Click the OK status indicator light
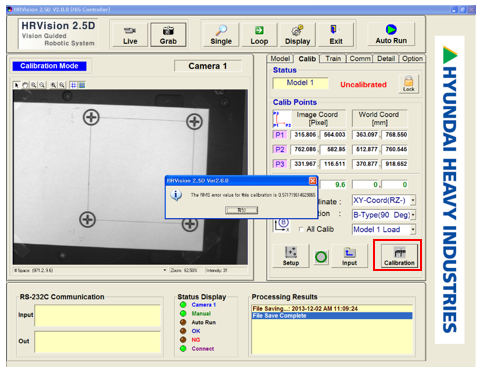481x373 pixels. pos(183,331)
